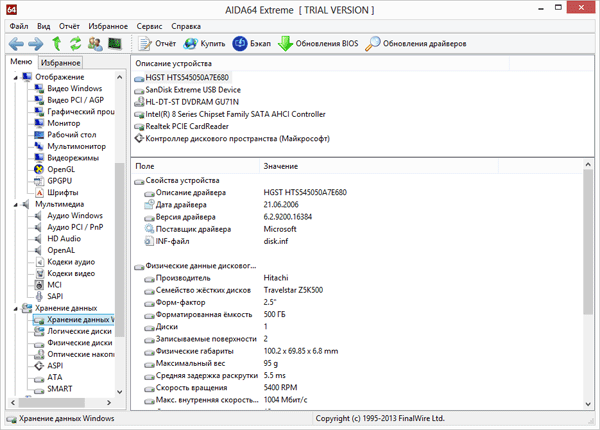Image resolution: width=600 pixels, height=430 pixels.
Task: Open the Отчёт menu in menu bar
Action: click(x=69, y=26)
